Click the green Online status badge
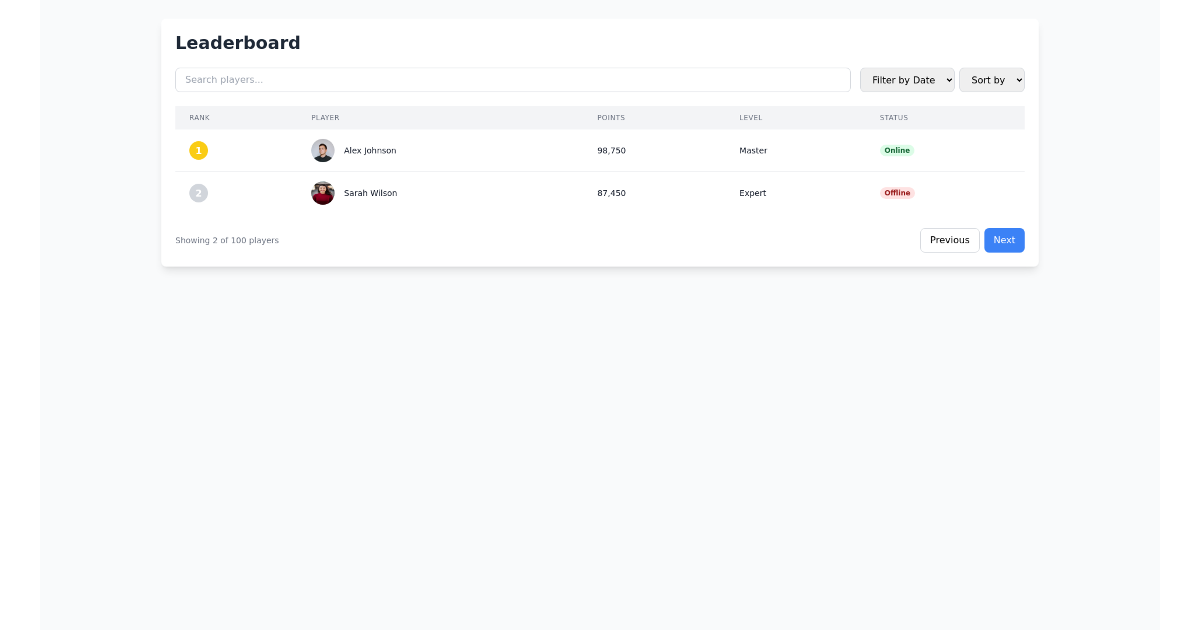 click(x=897, y=150)
